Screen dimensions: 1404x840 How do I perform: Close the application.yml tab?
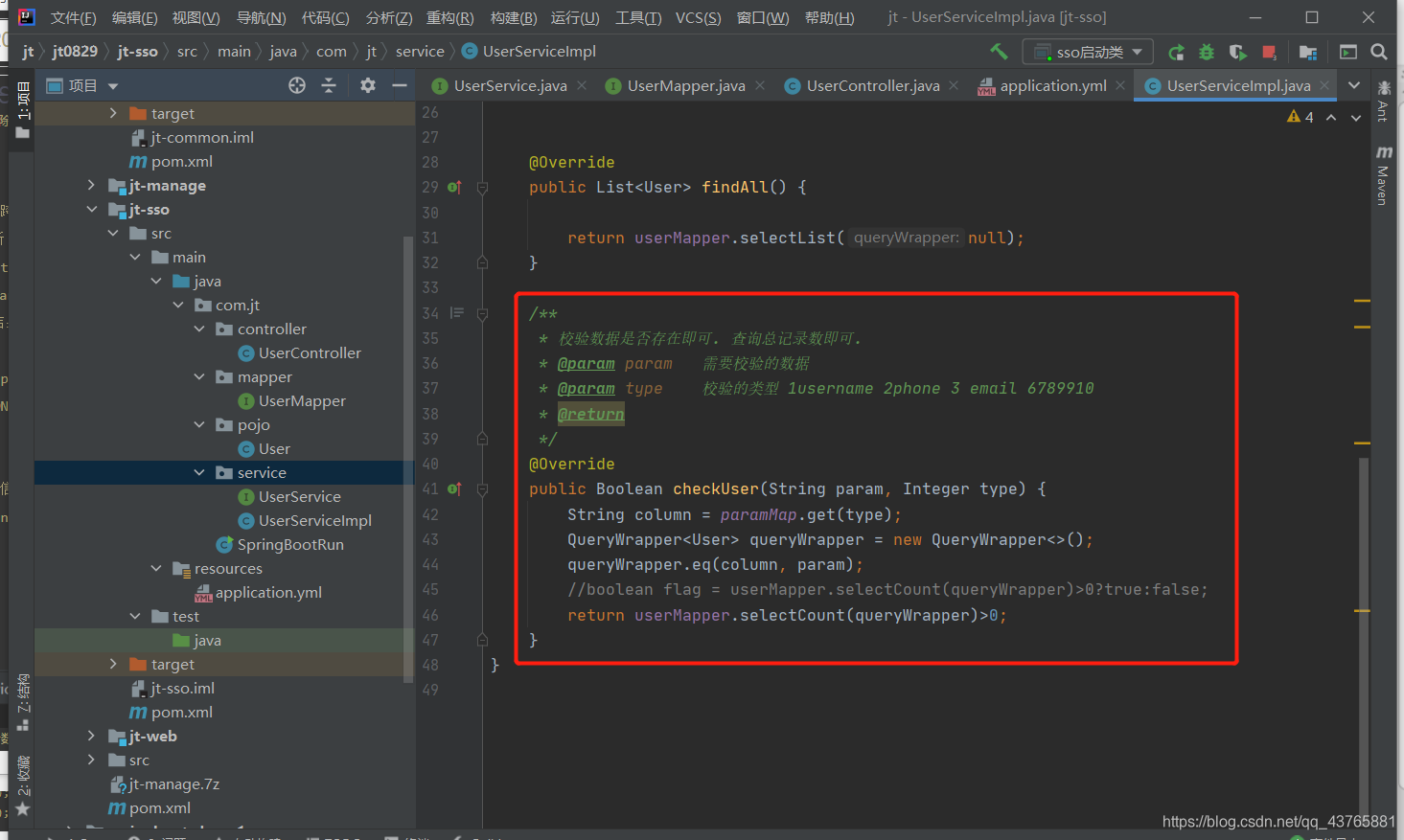pos(1120,85)
